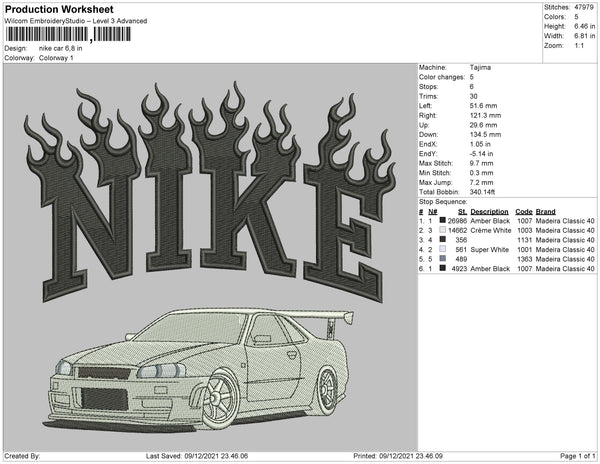
Task: Click the Min Stitch value '0.3 mm'
Action: click(481, 173)
